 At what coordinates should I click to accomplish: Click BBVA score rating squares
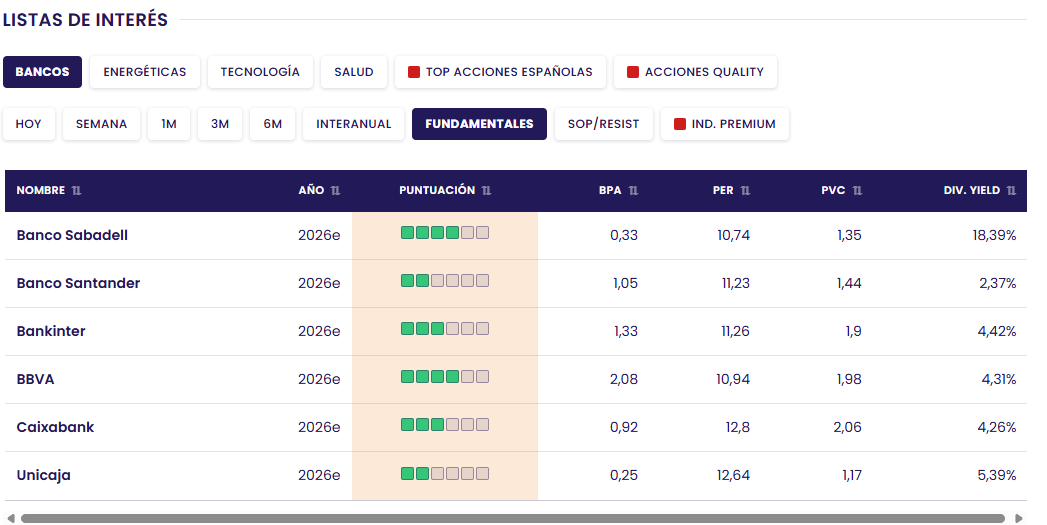pos(445,377)
